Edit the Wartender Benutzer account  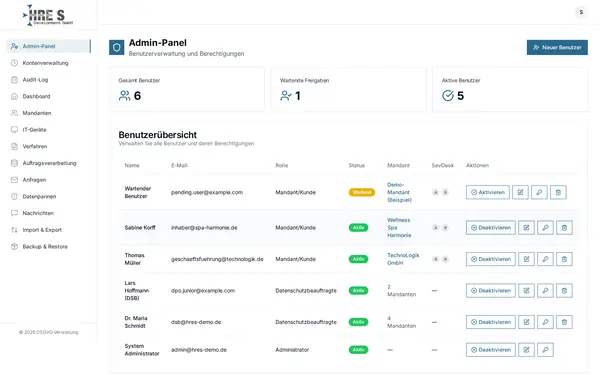click(520, 192)
